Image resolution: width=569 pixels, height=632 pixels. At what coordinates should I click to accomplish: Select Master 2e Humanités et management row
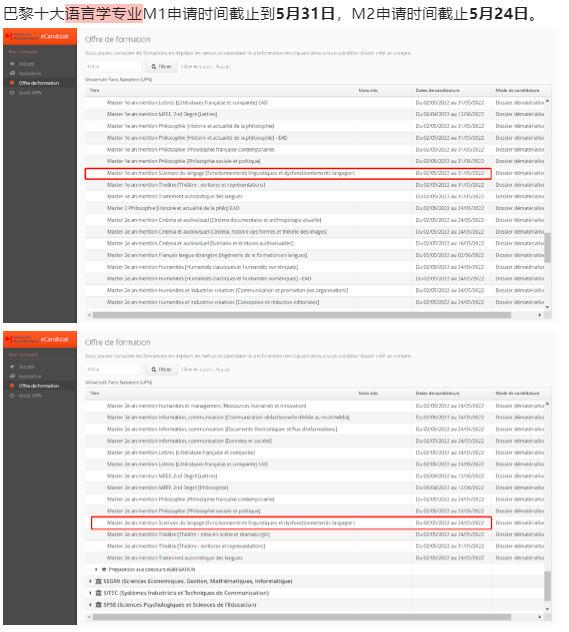315,406
